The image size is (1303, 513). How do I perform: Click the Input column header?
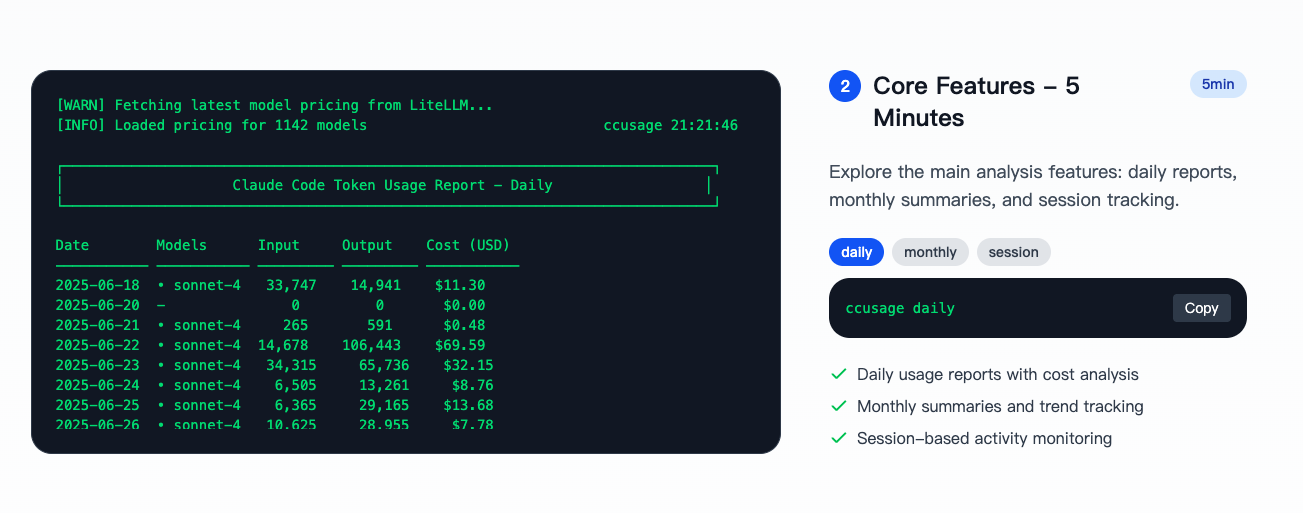click(278, 245)
